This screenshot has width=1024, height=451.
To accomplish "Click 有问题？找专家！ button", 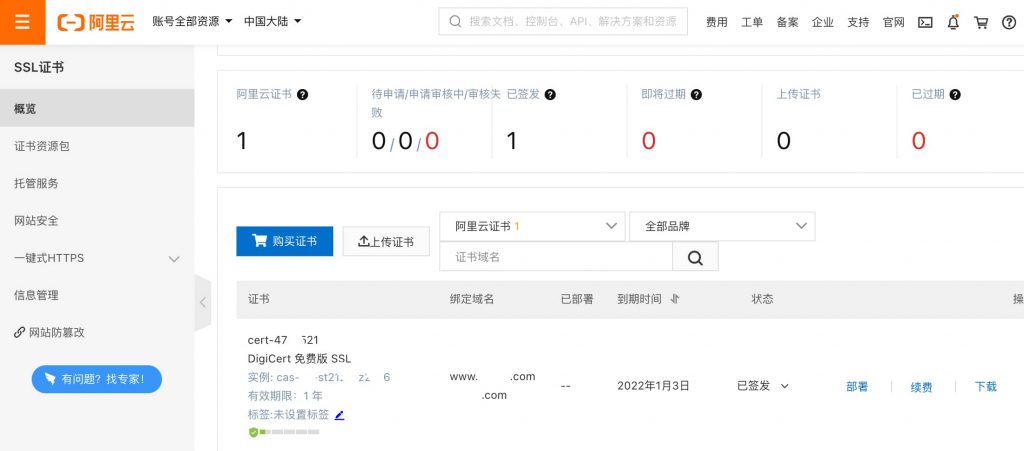I will [97, 379].
